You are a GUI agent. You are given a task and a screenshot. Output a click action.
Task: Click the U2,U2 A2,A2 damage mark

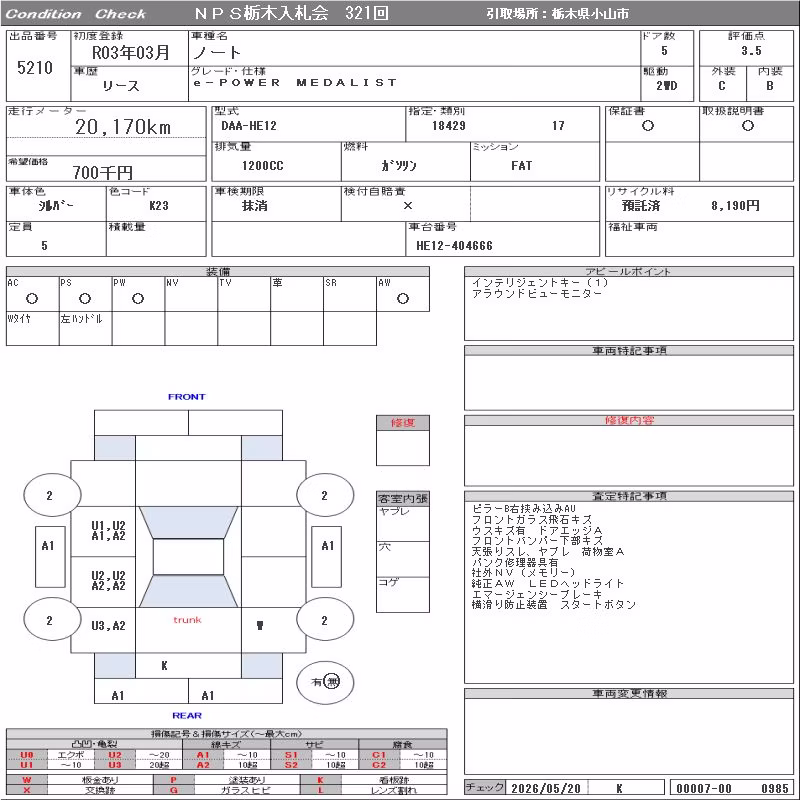click(x=108, y=581)
